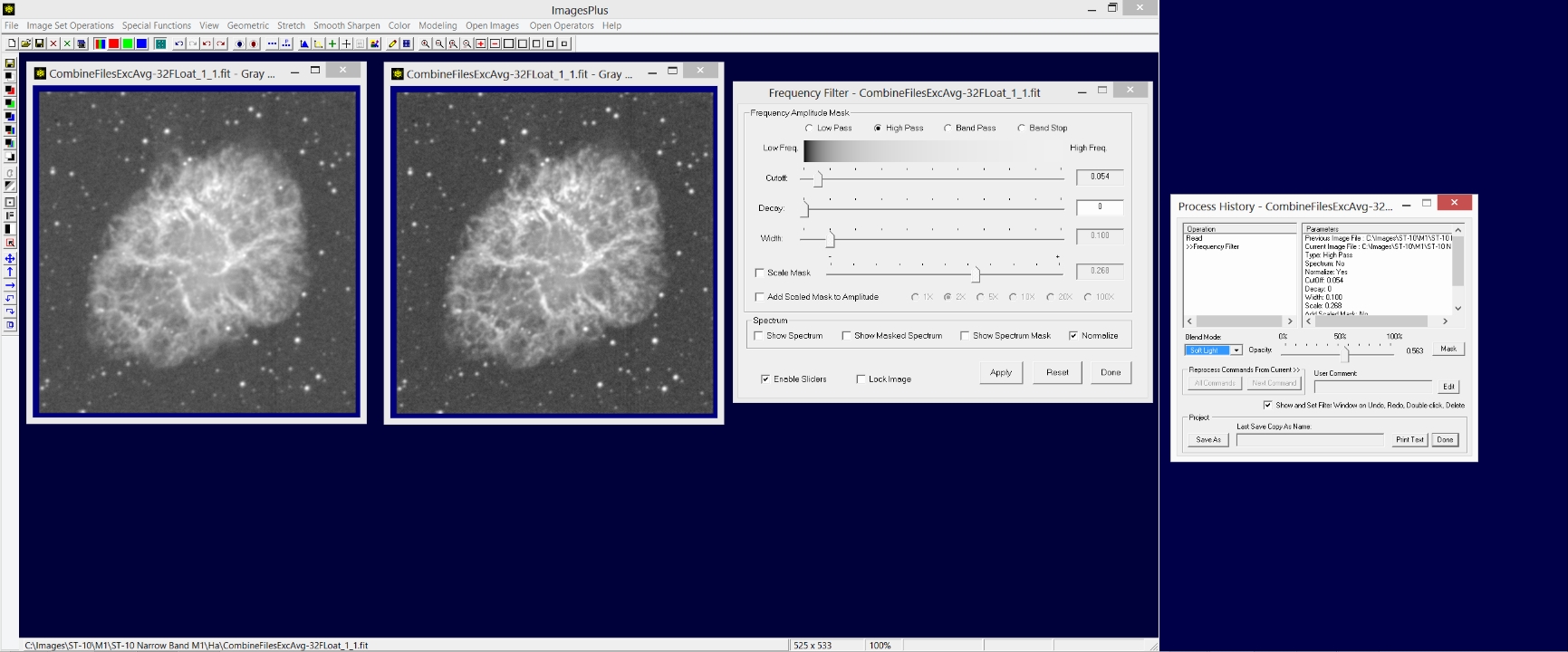1568x652 pixels.
Task: Click the zoom out magnifier icon
Action: pos(439,43)
